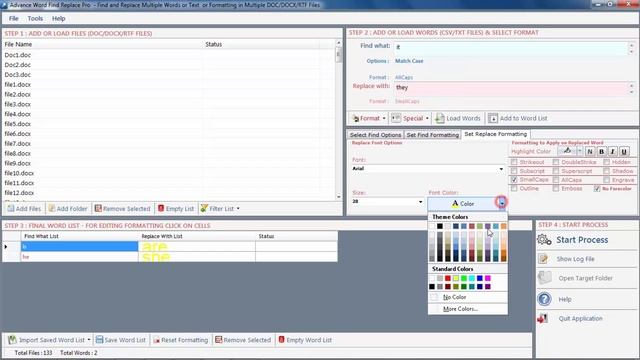Viewport: 640px width, 360px height.
Task: Click the Quit Application icon
Action: point(543,318)
